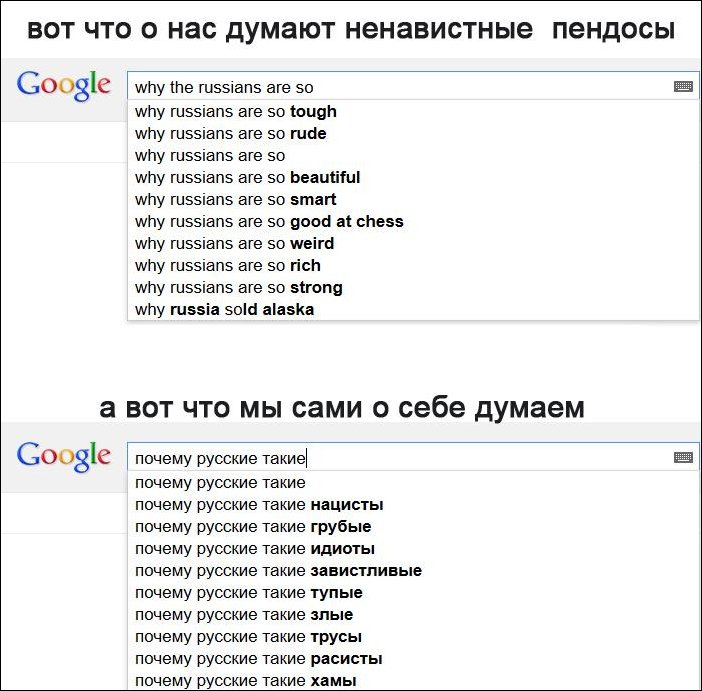Choose suggestion 'why russians are so rude'

tap(231, 133)
